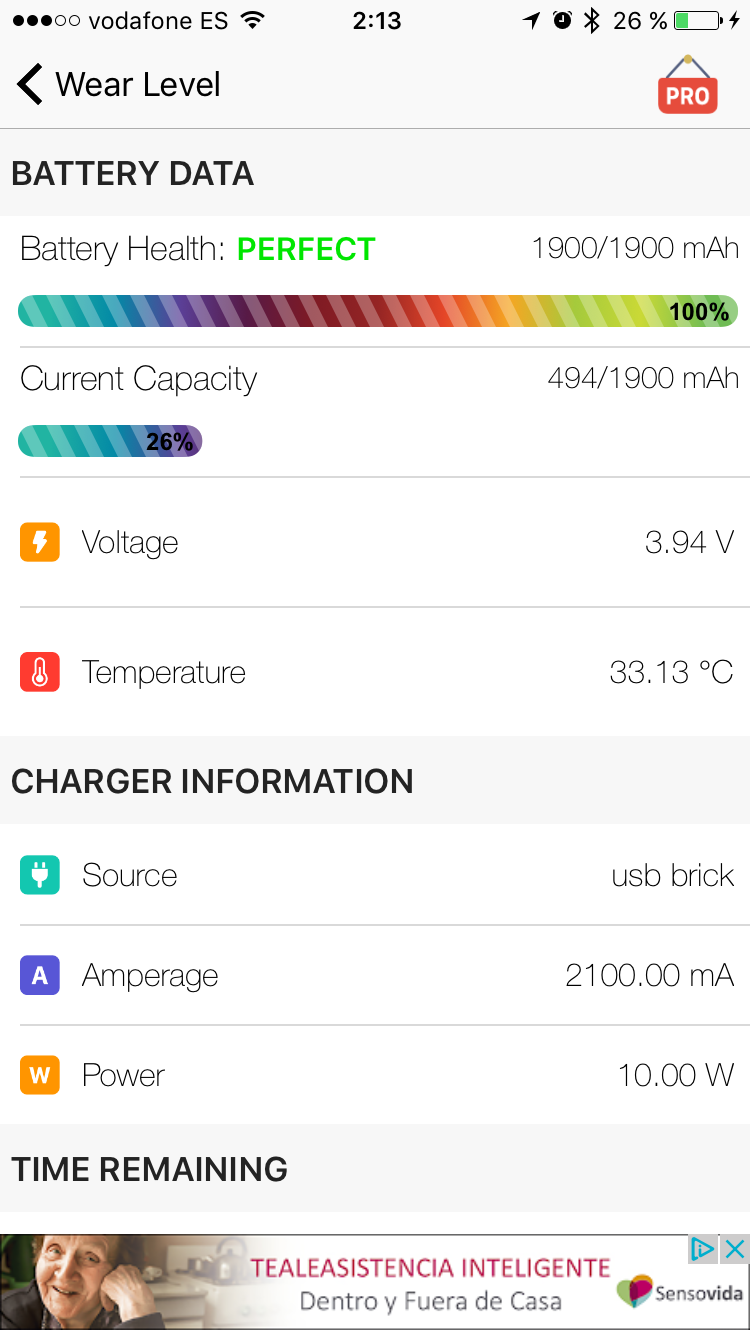Tap the purple Amperage icon

click(40, 975)
